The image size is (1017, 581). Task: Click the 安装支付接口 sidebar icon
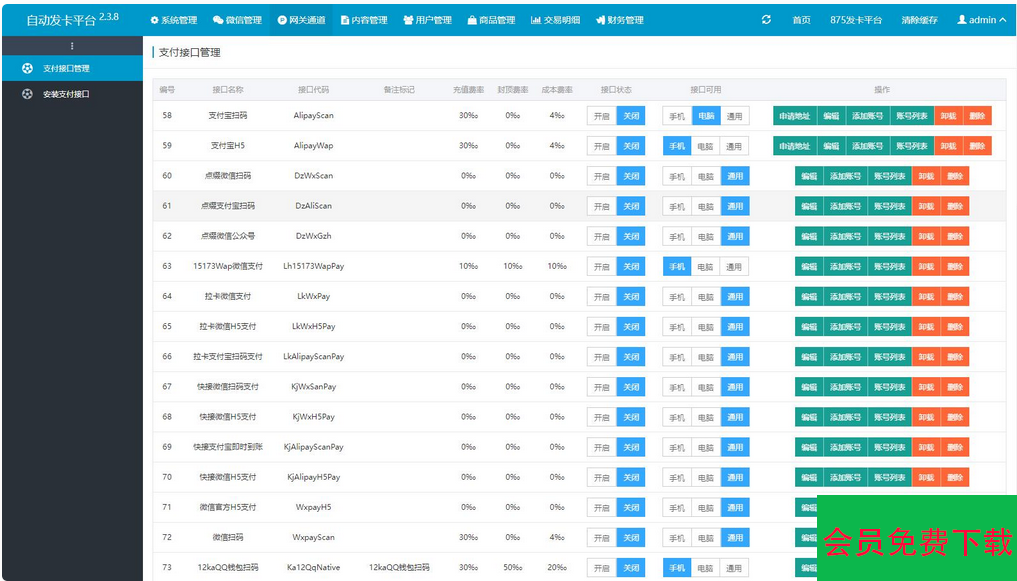pos(27,94)
